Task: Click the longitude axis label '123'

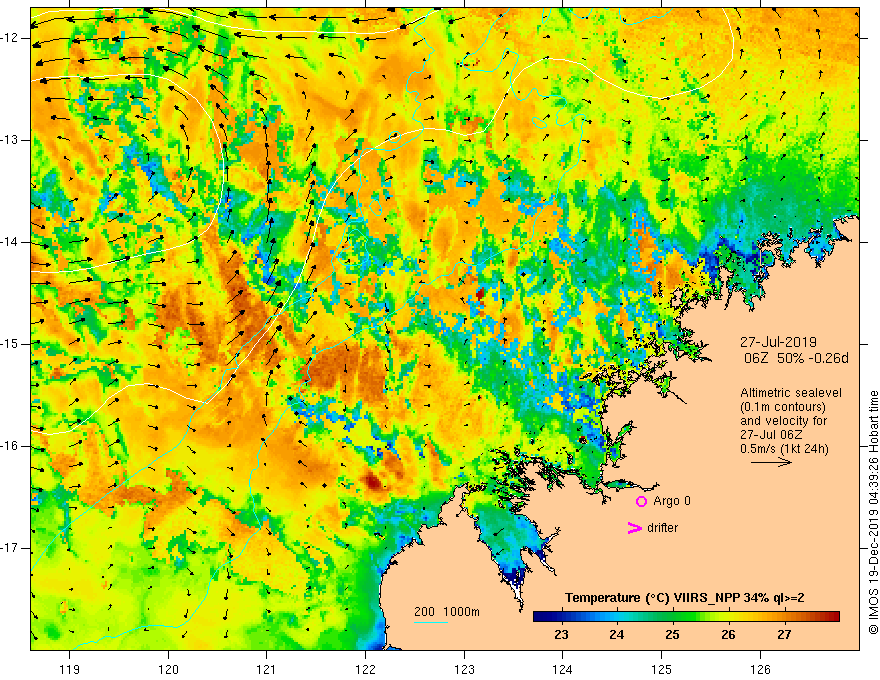Action: click(x=464, y=669)
